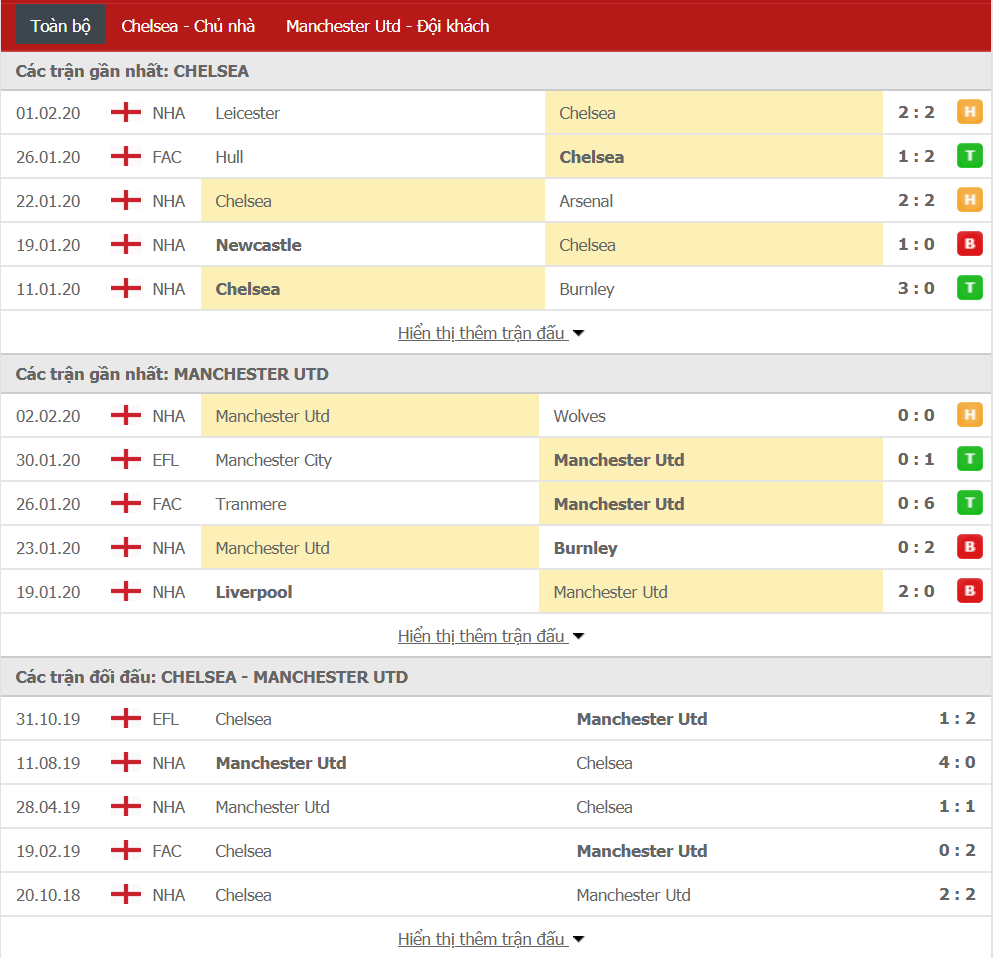This screenshot has width=993, height=958.
Task: Click the B loss badge for Newcastle vs Chelsea
Action: (970, 244)
